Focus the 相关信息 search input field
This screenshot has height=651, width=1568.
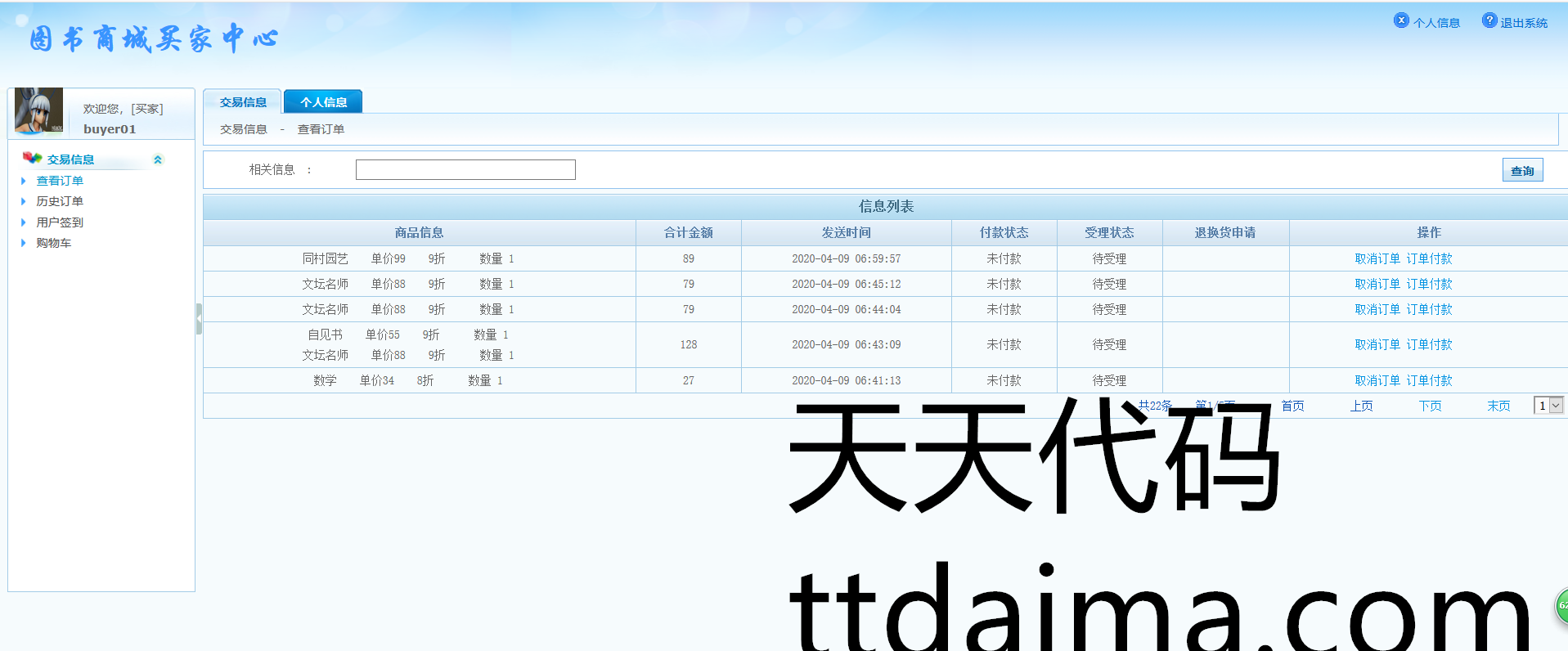pos(465,169)
